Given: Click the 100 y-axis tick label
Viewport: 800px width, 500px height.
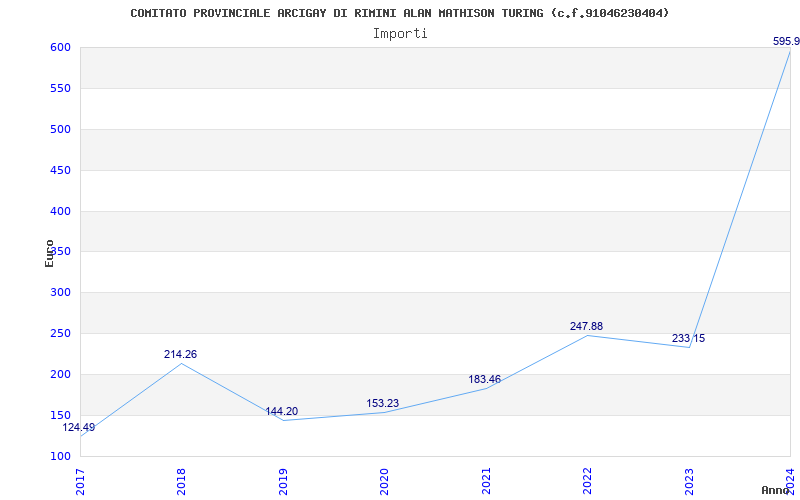Looking at the screenshot, I should pyautogui.click(x=59, y=456).
